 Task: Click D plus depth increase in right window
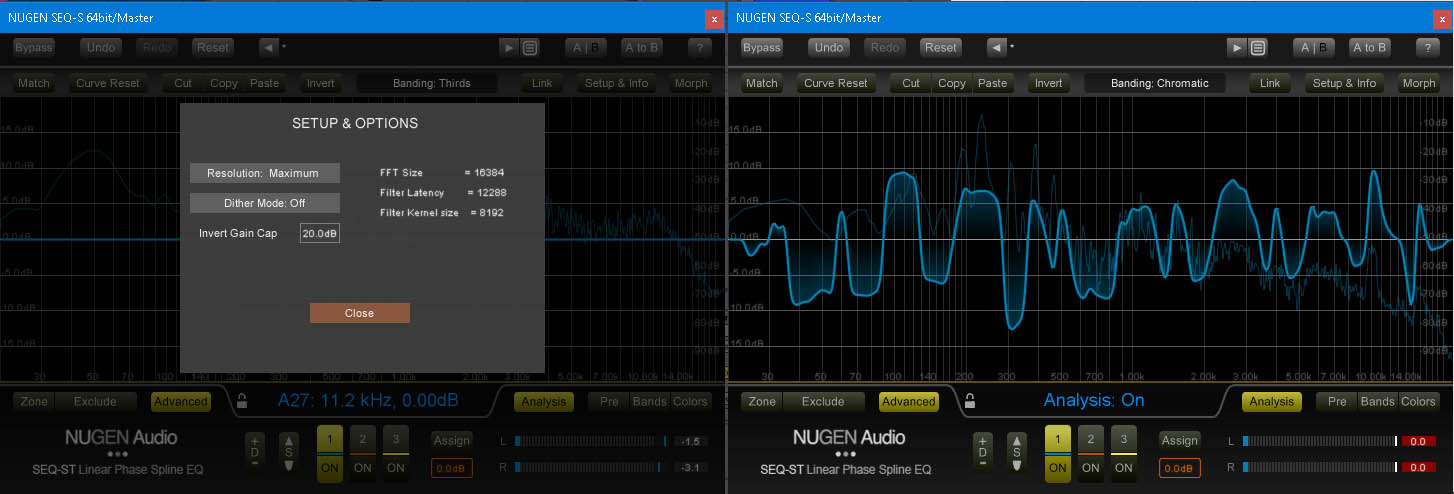pyautogui.click(x=983, y=440)
